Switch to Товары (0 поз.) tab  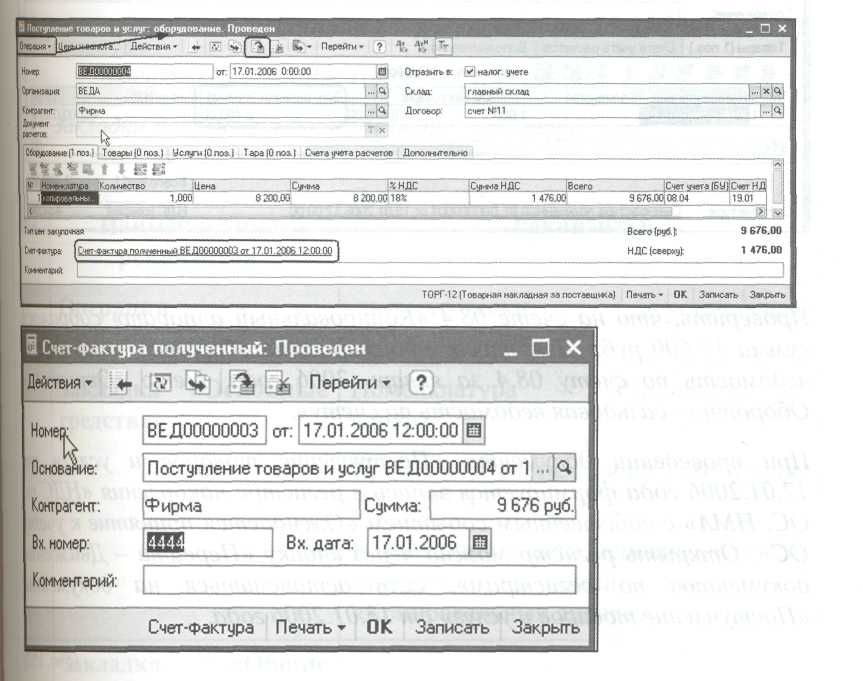click(x=132, y=153)
